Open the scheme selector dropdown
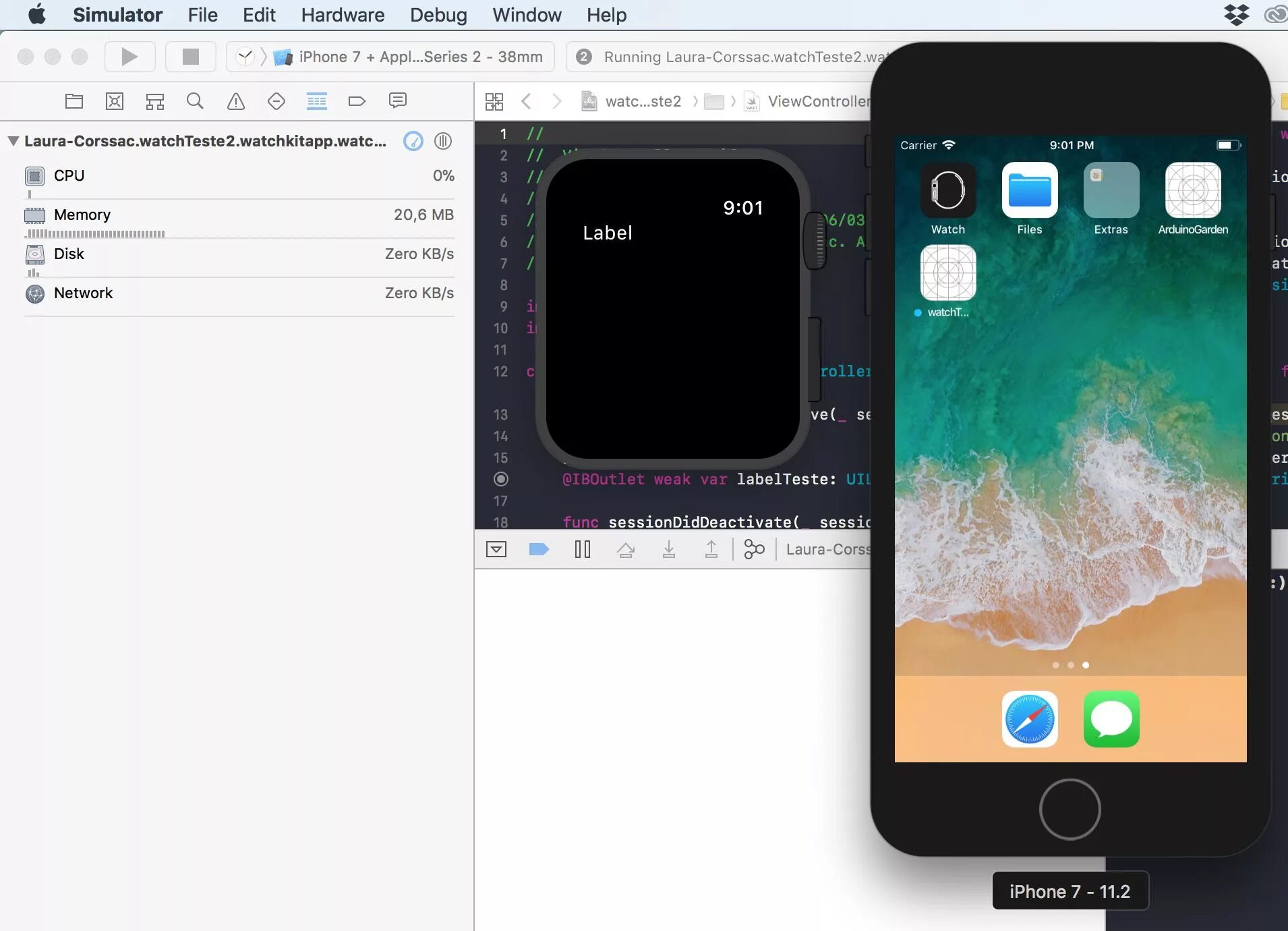1288x931 pixels. (245, 57)
